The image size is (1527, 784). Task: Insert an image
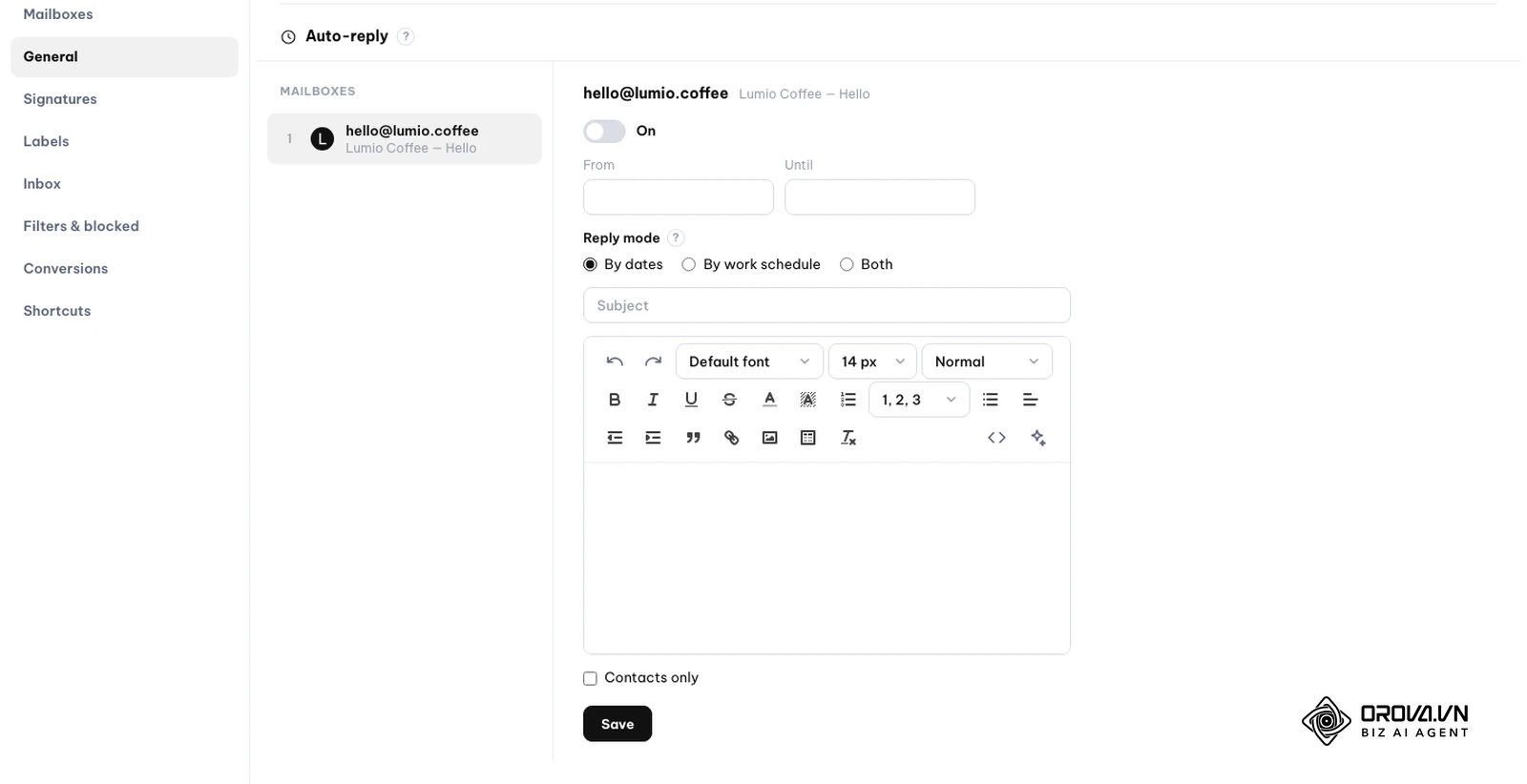click(769, 438)
